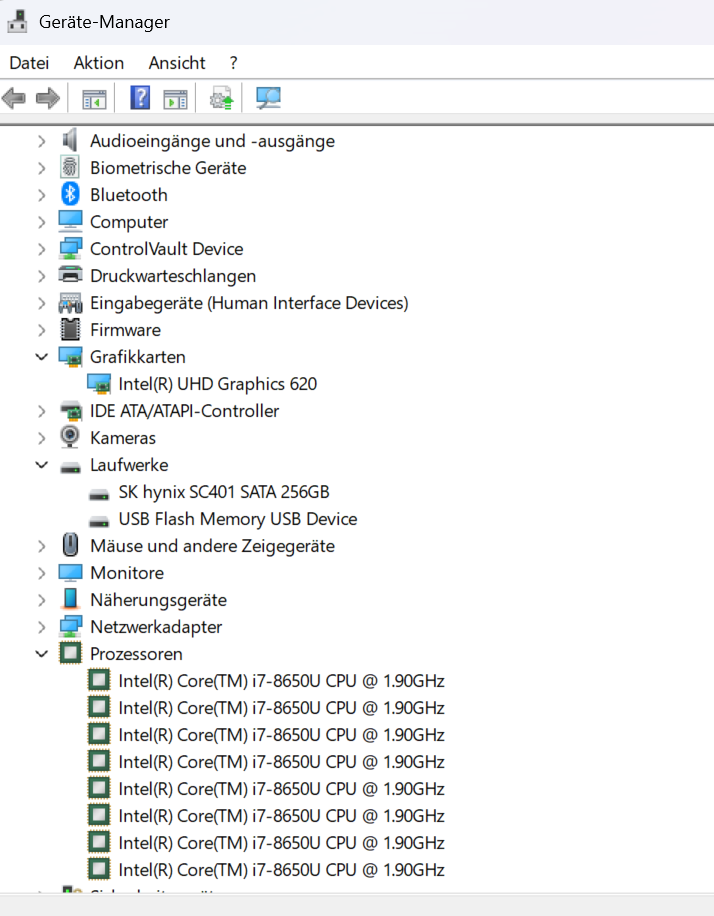Expand the Kameras category

[x=41, y=438]
